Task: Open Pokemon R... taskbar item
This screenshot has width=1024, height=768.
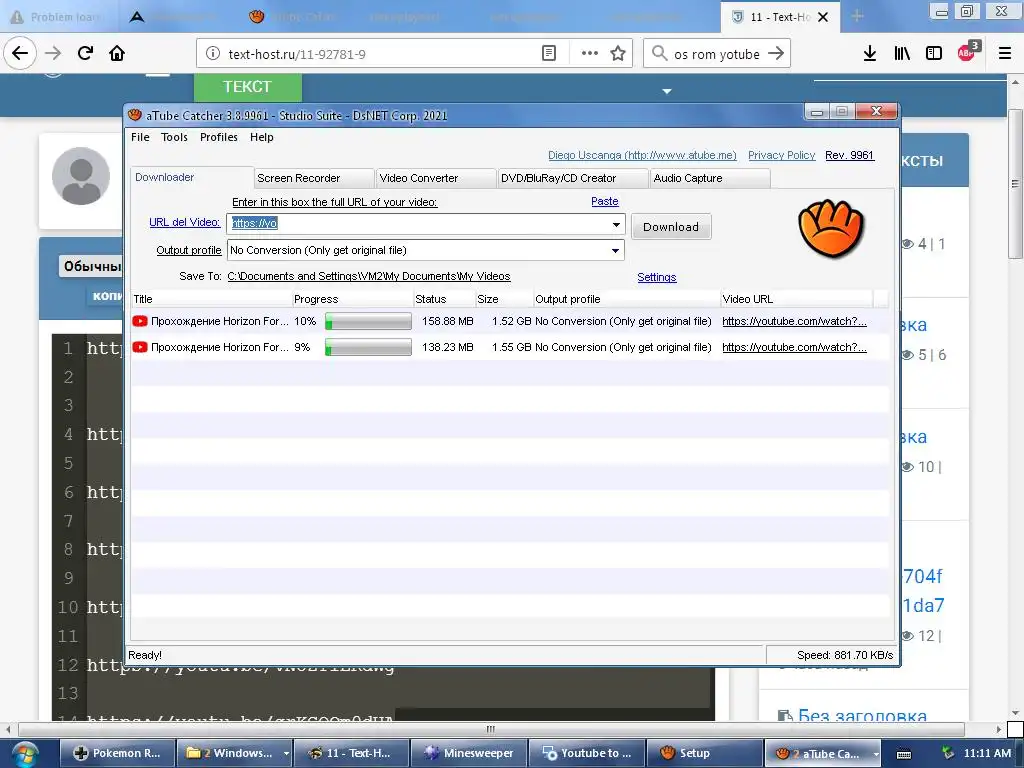Action: (118, 753)
